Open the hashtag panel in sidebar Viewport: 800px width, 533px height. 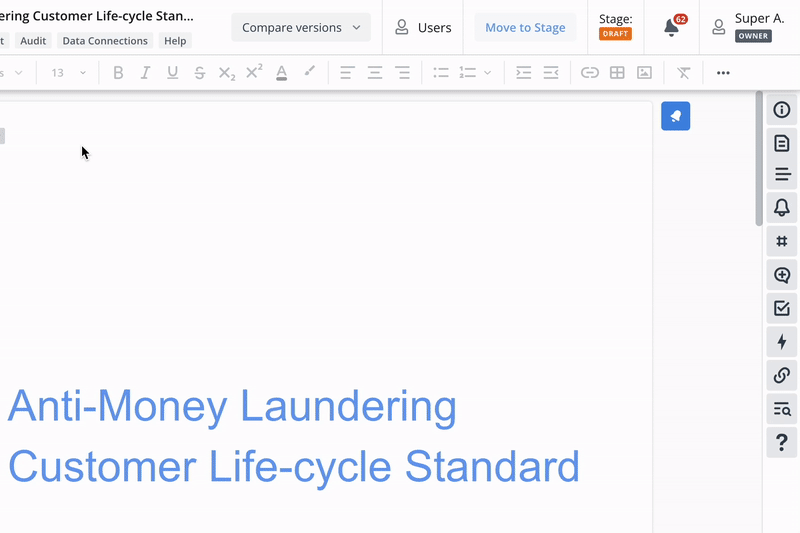[x=782, y=241]
